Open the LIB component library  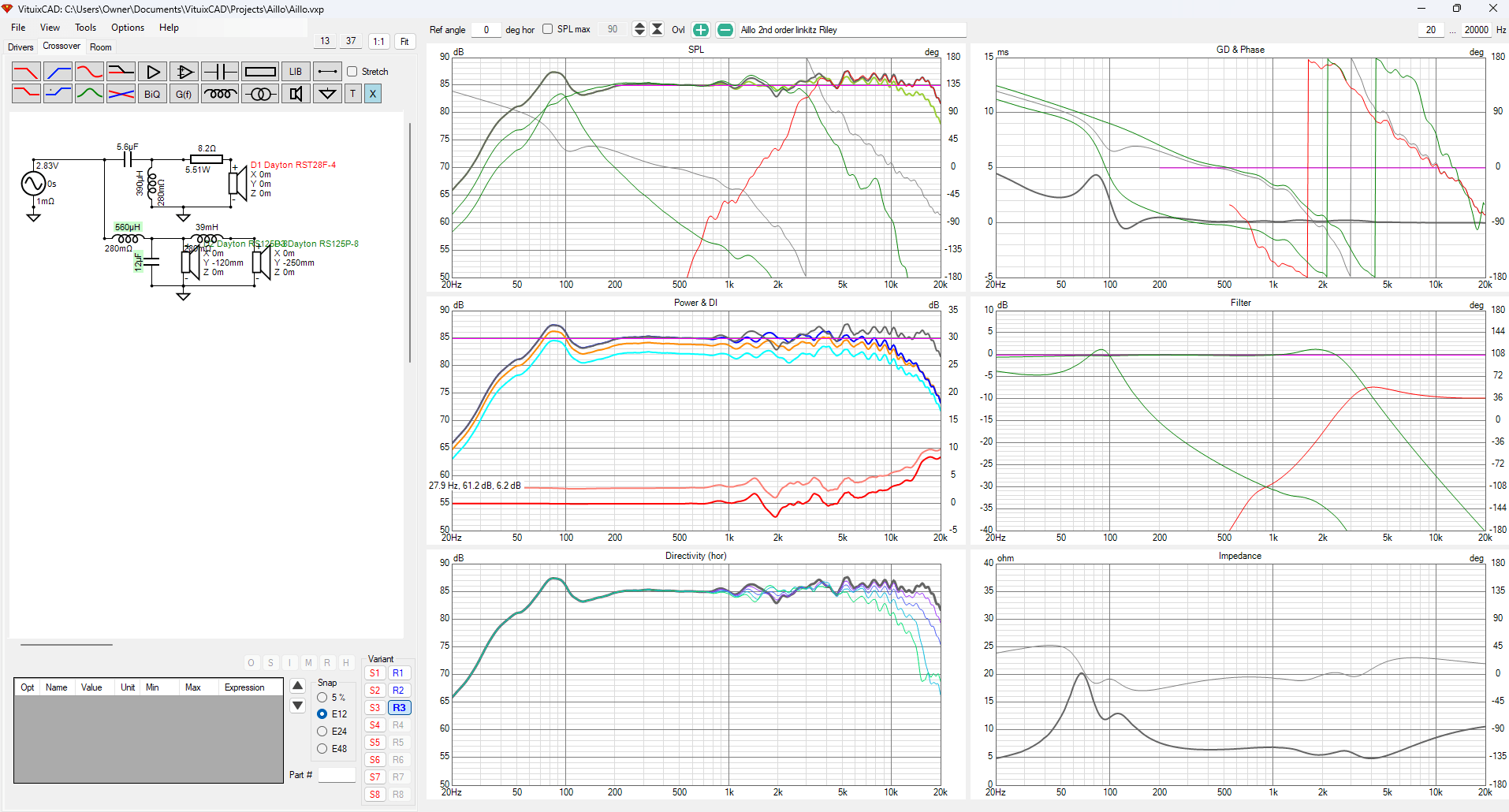click(x=296, y=72)
